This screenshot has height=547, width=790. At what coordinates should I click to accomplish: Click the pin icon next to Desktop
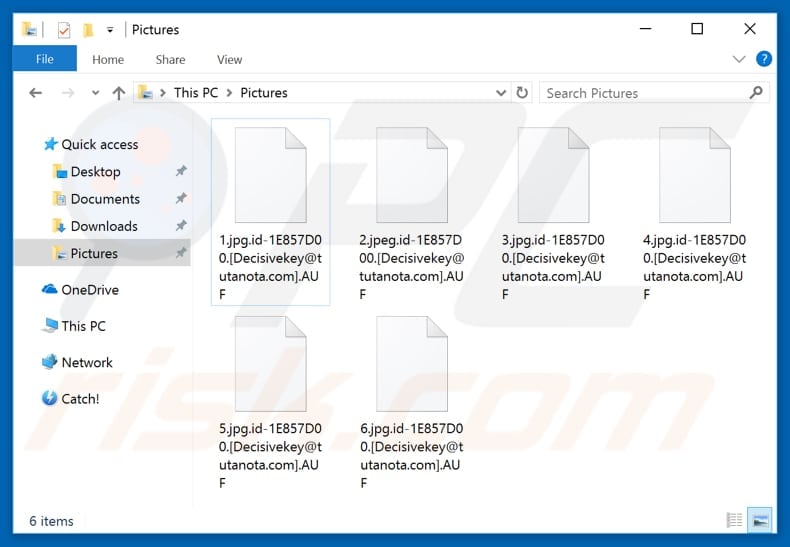(181, 171)
